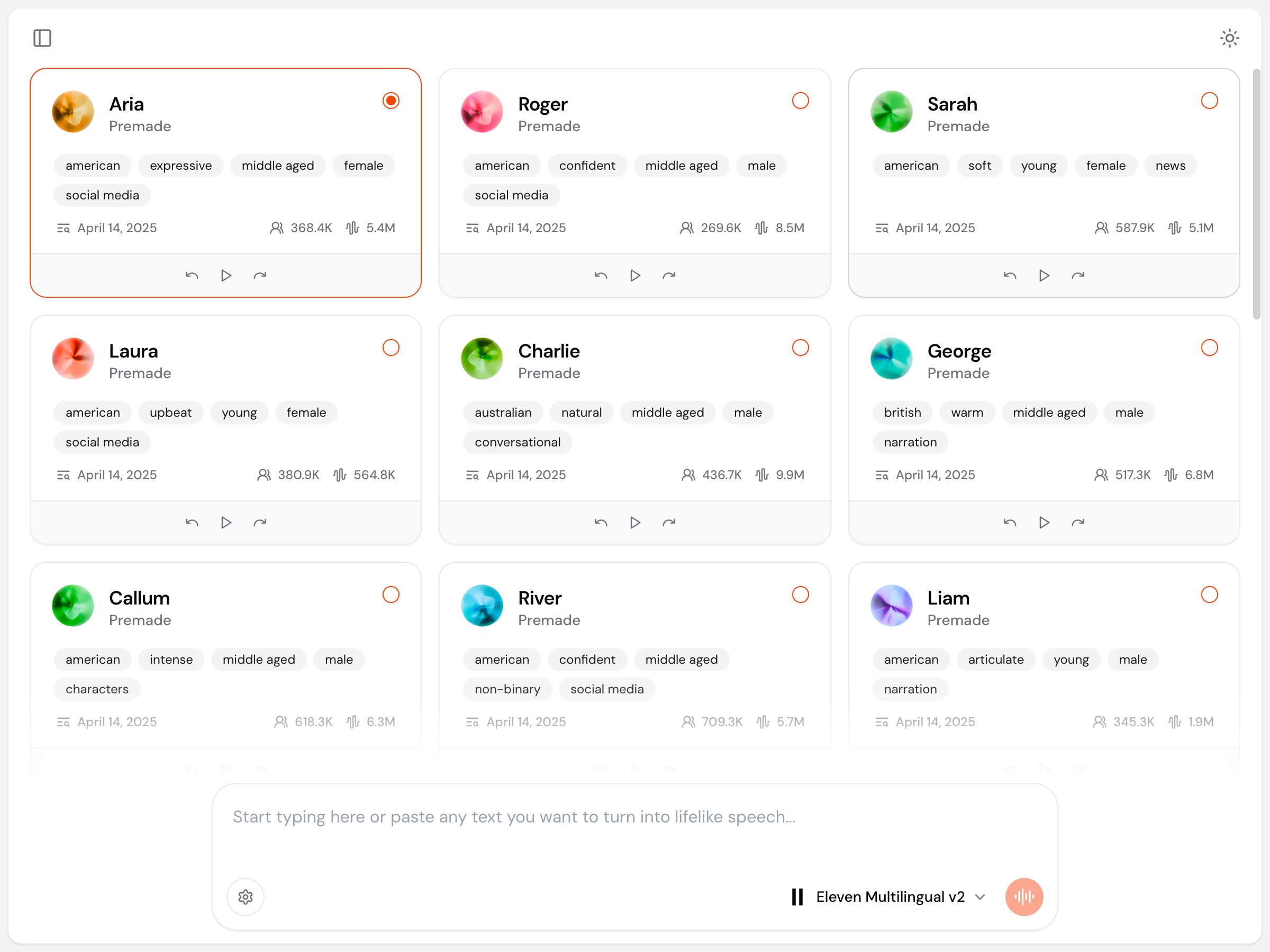Open the text-to-speech settings gear
This screenshot has height=952, width=1270.
tap(246, 896)
